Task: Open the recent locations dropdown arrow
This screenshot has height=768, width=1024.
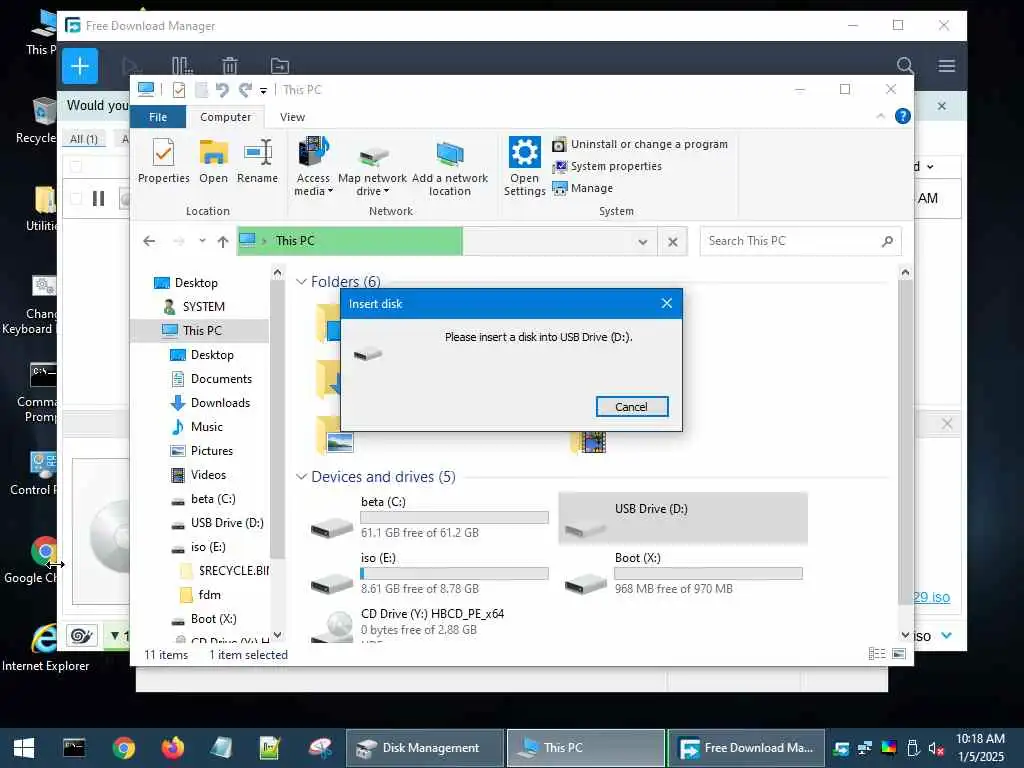Action: click(202, 241)
